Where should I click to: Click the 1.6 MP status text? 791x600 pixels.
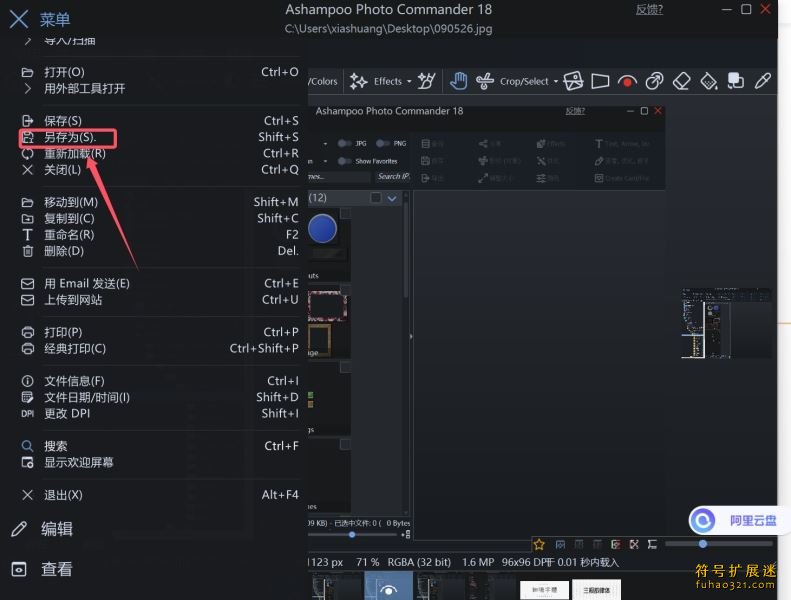pyautogui.click(x=477, y=562)
